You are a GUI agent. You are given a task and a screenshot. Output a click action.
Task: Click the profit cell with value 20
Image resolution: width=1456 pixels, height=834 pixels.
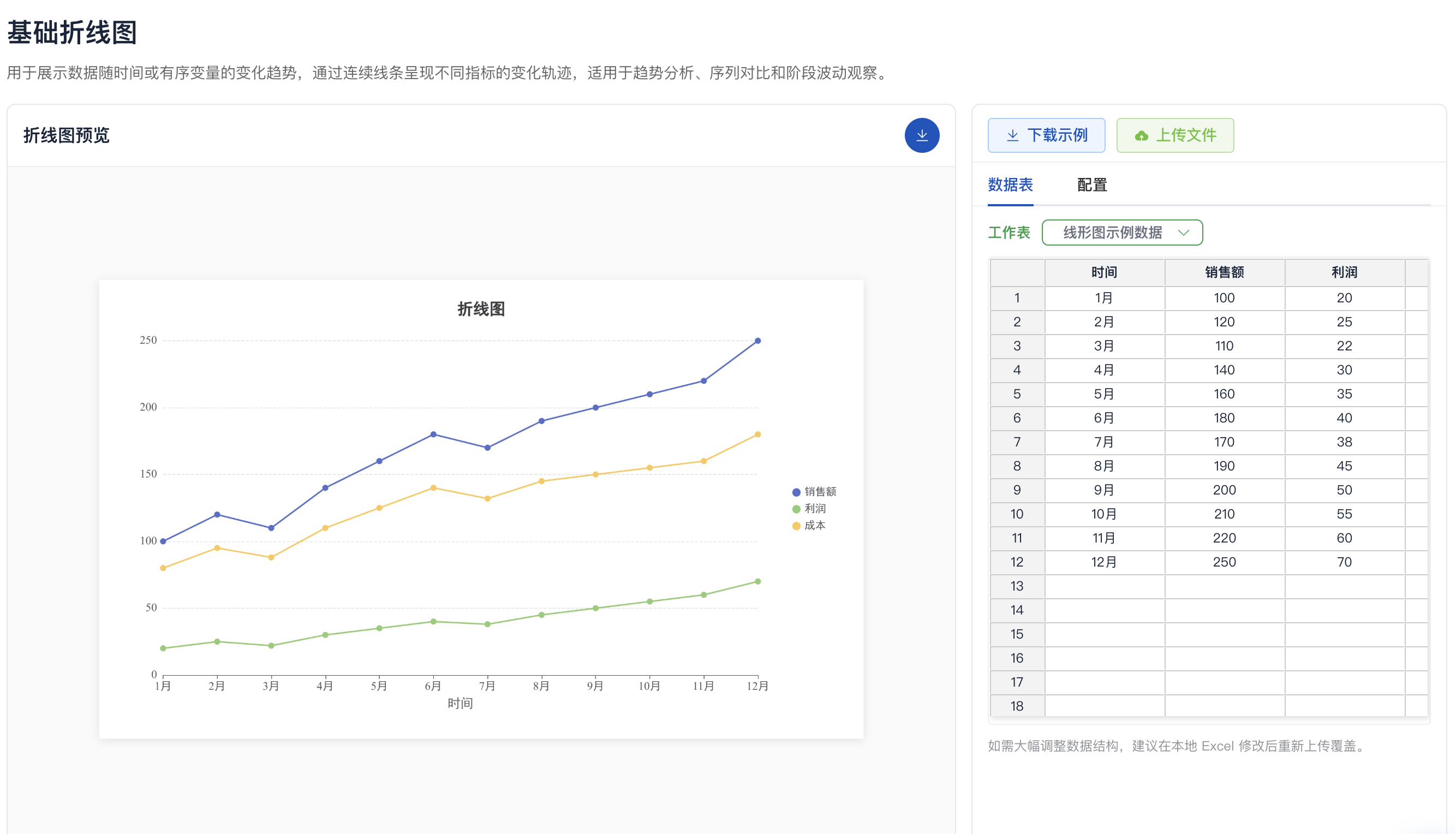pyautogui.click(x=1344, y=298)
